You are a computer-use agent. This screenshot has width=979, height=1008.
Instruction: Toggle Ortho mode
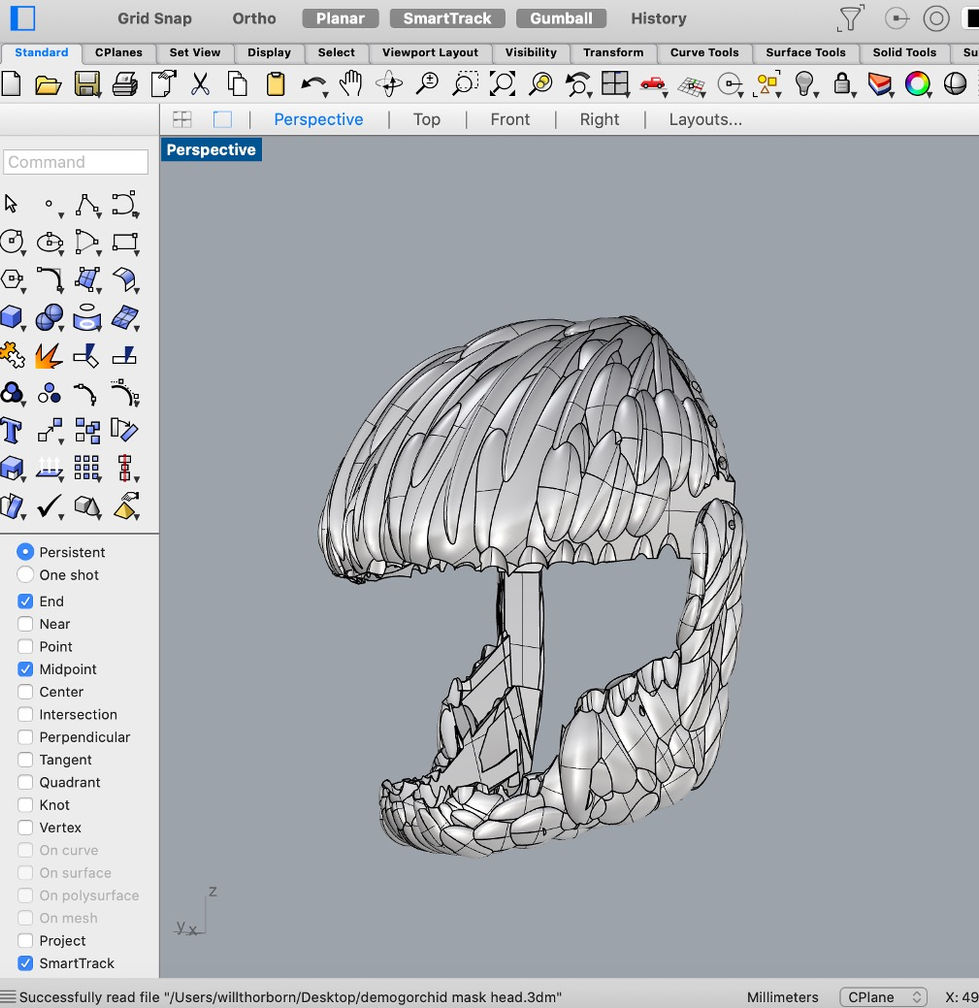click(x=254, y=18)
